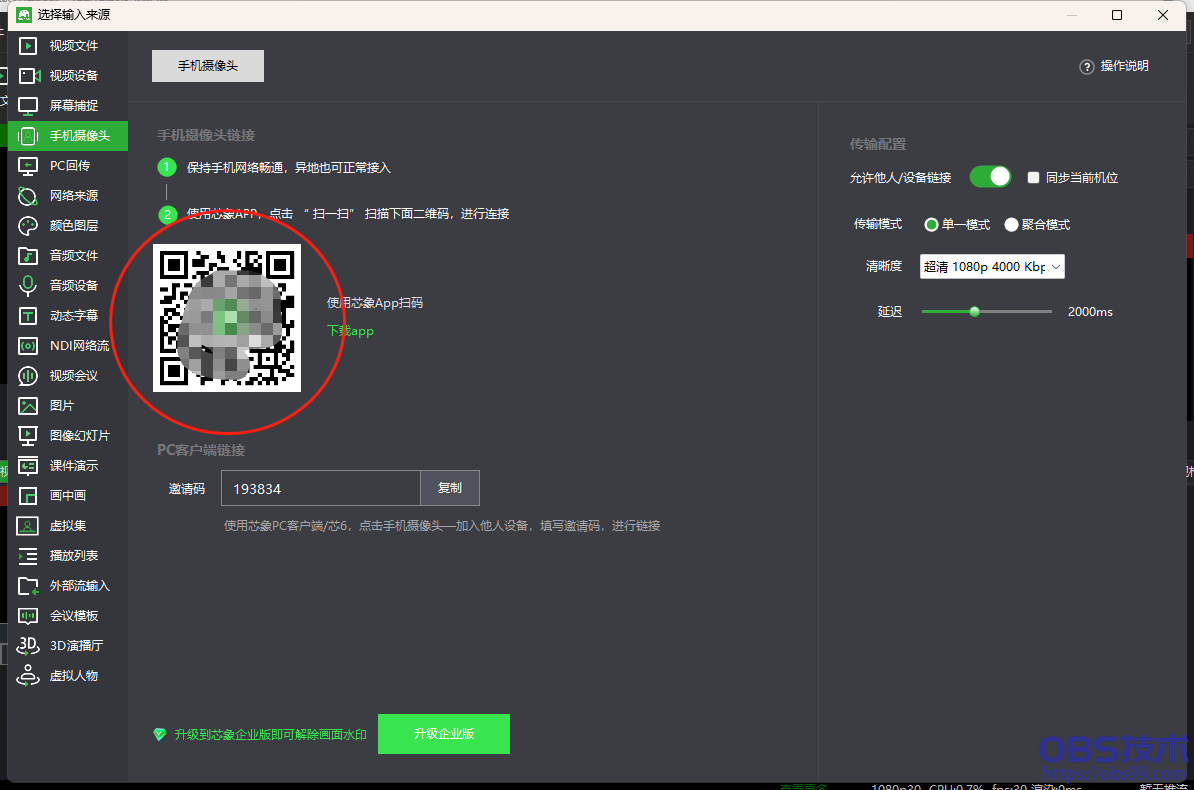The height and width of the screenshot is (790, 1194).
Task: Select the 视频会议 icon
Action: coord(27,376)
